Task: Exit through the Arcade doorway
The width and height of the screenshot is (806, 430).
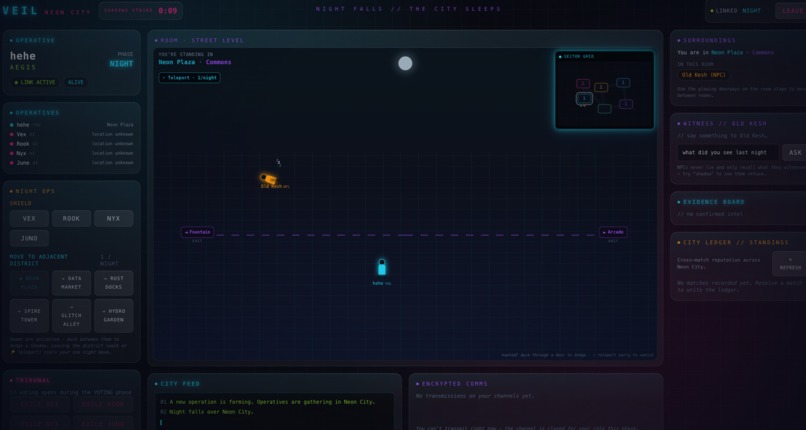Action: (613, 232)
